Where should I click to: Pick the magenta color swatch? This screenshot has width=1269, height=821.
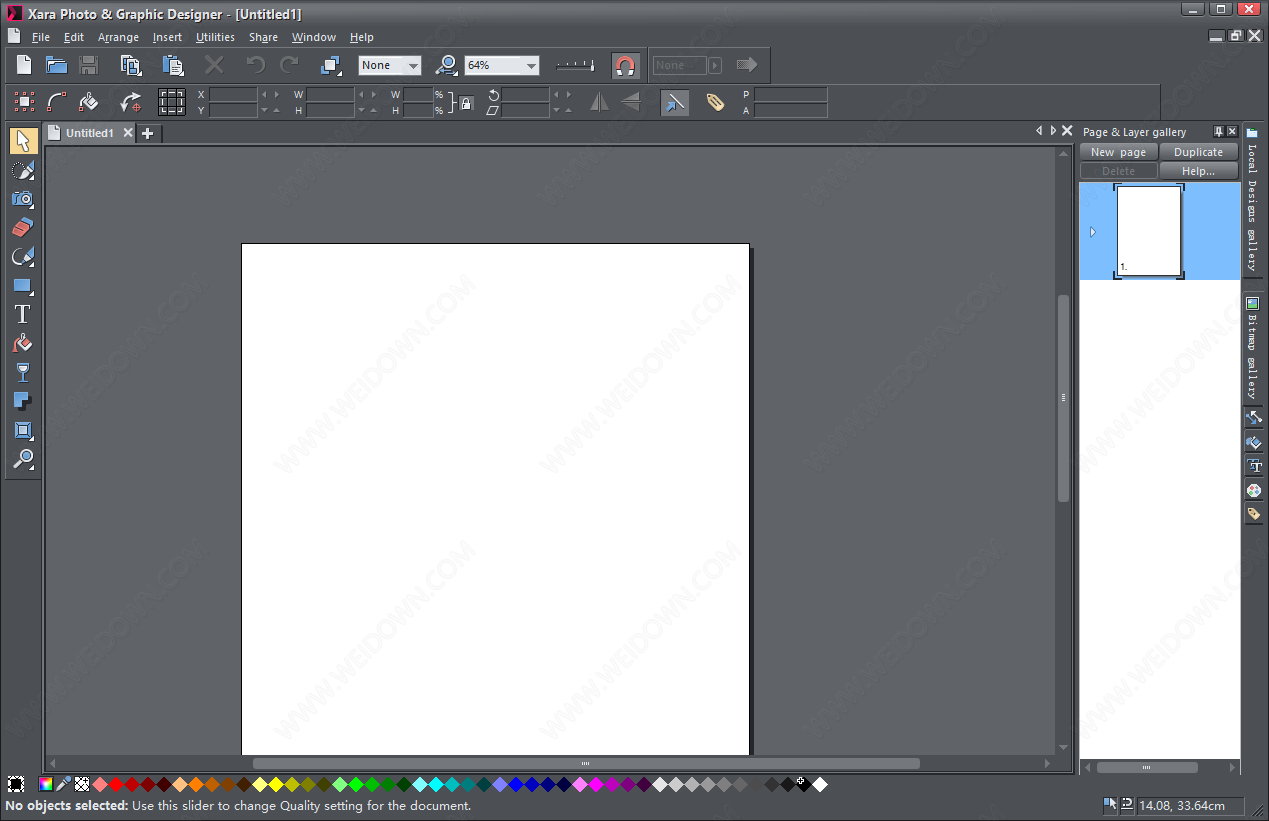coord(595,785)
